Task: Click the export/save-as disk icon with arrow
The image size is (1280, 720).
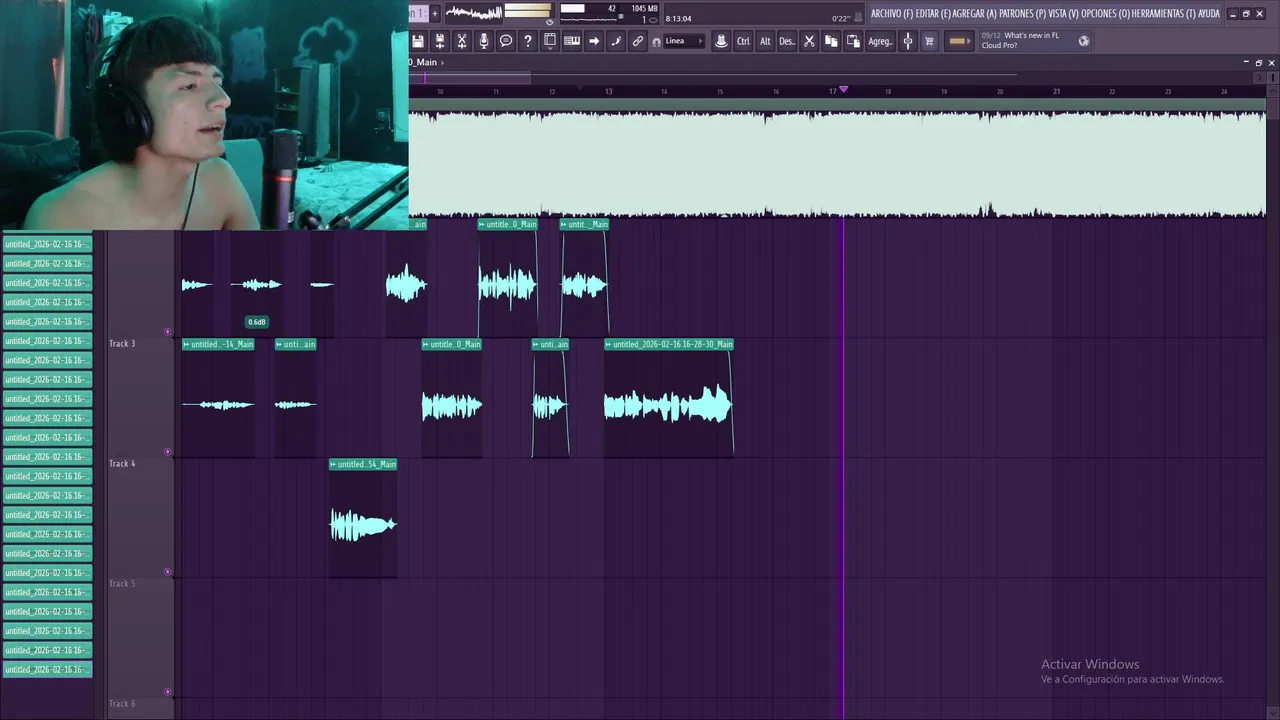Action: point(440,41)
